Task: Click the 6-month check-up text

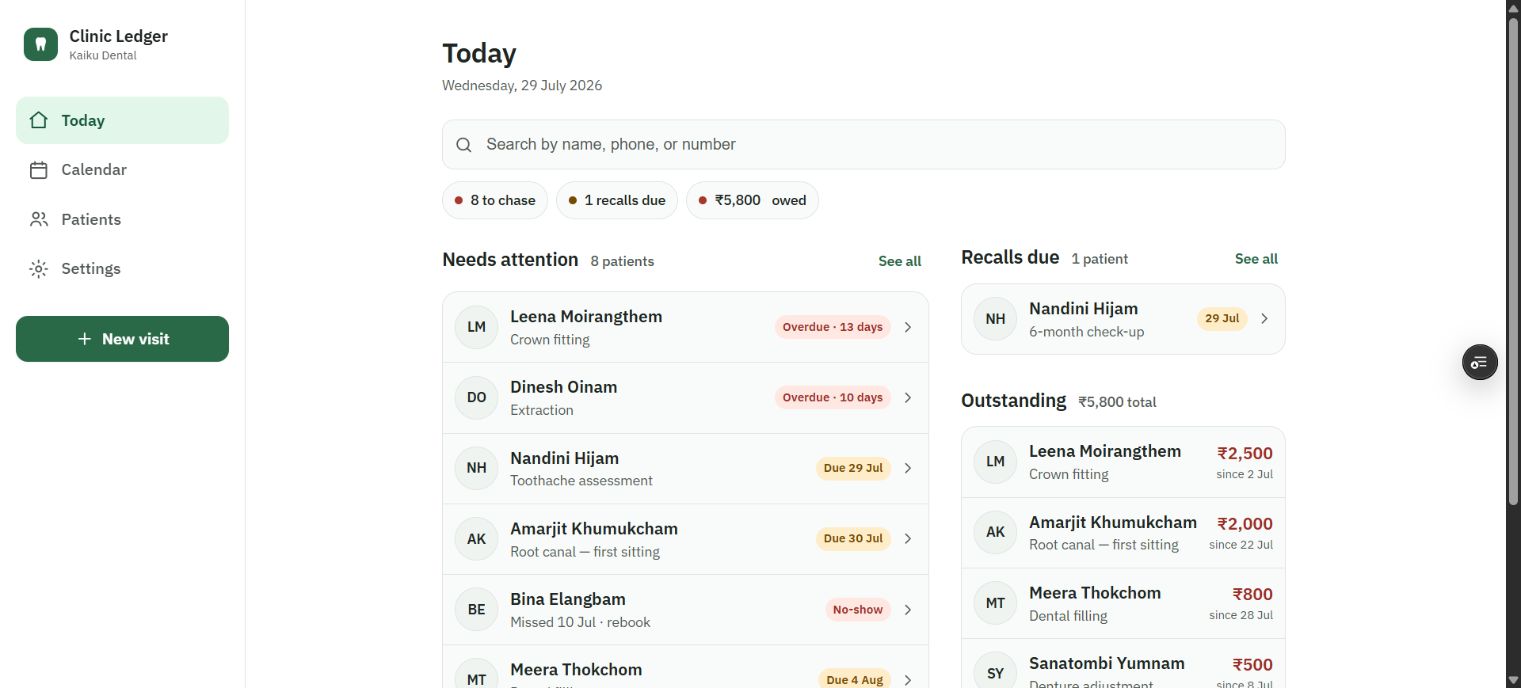Action: coord(1086,332)
